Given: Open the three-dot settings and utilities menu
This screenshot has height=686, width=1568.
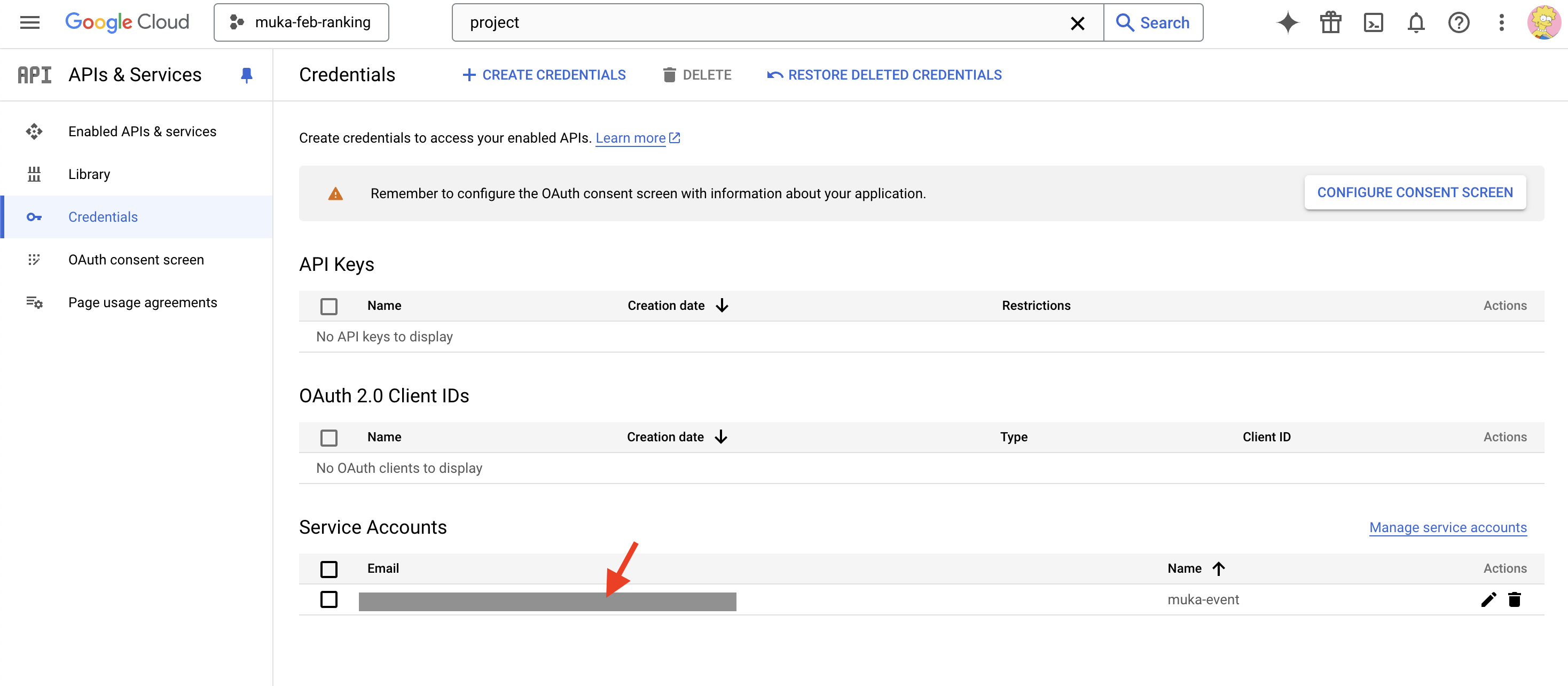Looking at the screenshot, I should coord(1501,22).
